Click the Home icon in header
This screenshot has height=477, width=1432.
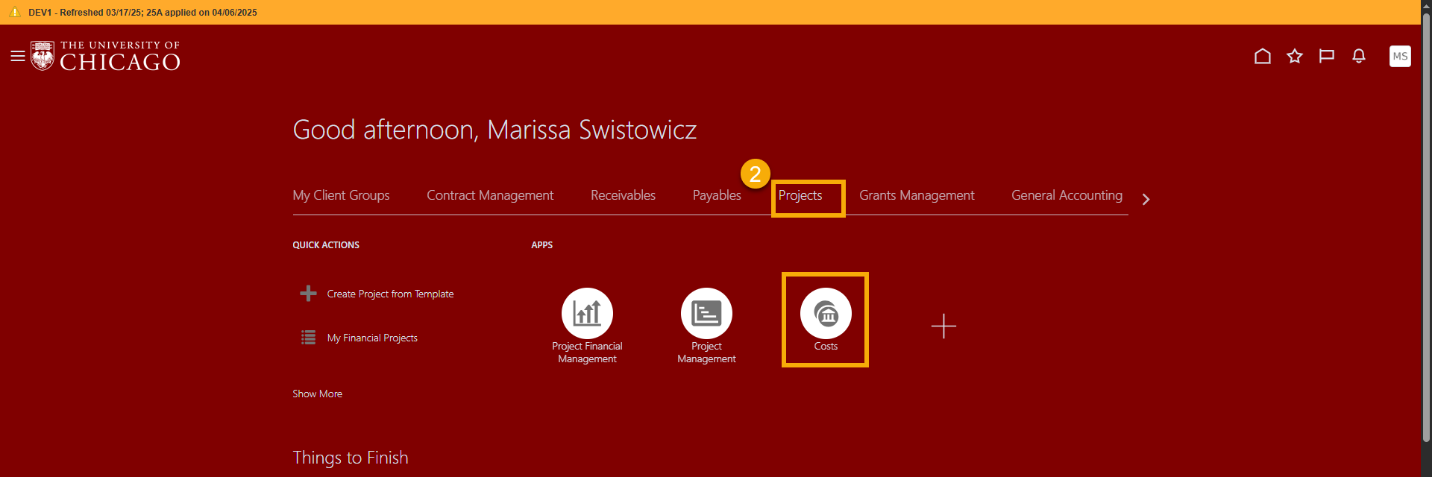point(1262,56)
